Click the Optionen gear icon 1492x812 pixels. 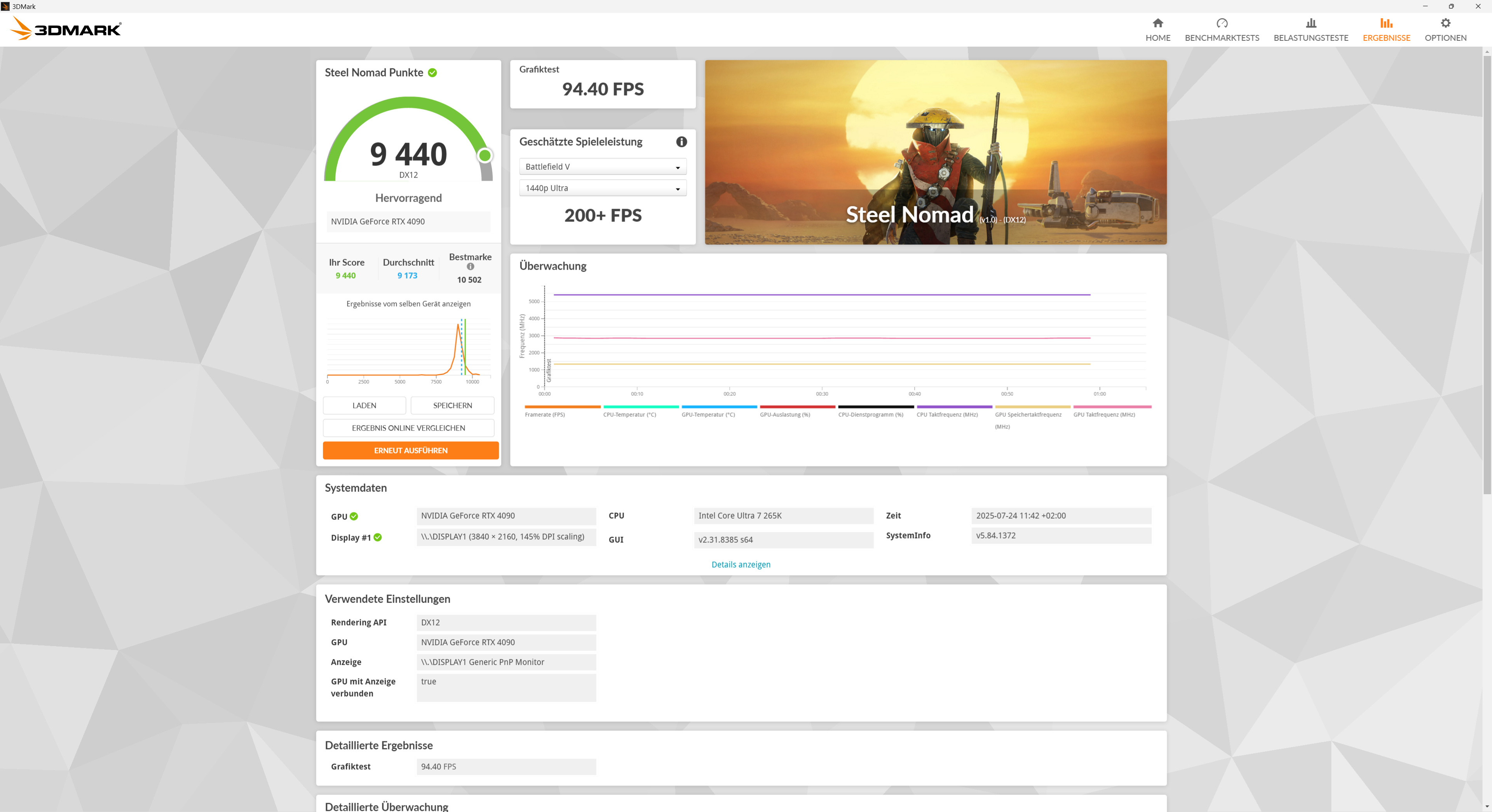pos(1445,23)
